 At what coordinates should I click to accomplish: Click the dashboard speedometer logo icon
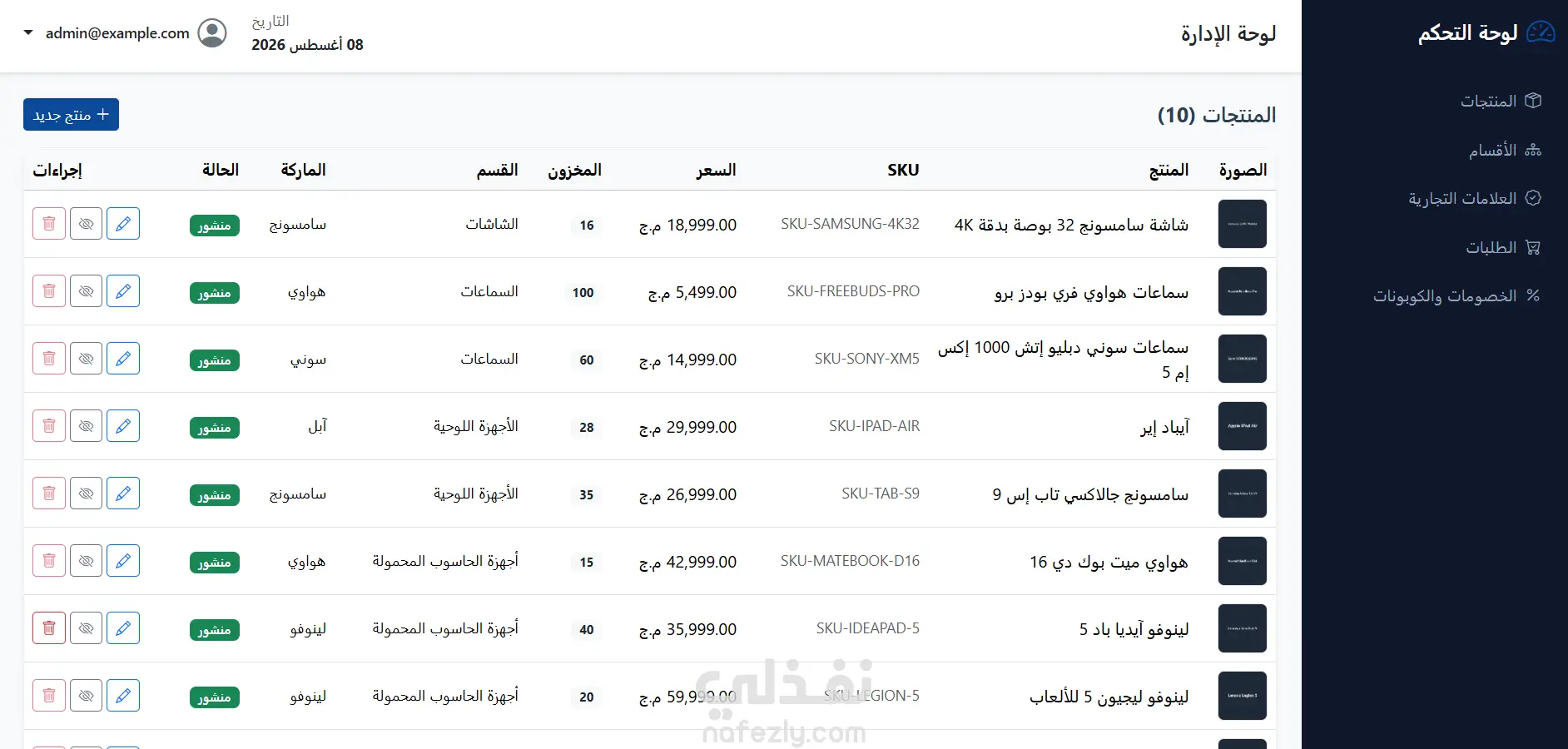click(x=1541, y=32)
